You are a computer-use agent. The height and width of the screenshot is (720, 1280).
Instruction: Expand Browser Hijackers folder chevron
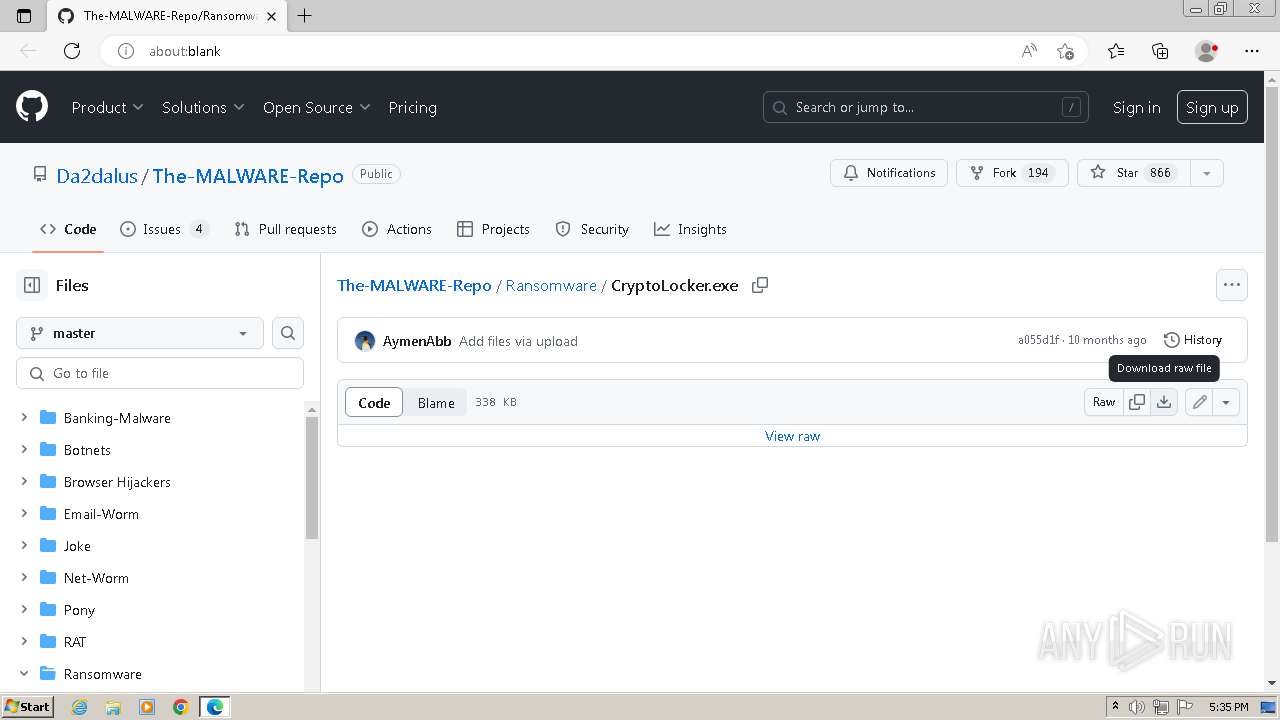pyautogui.click(x=24, y=481)
